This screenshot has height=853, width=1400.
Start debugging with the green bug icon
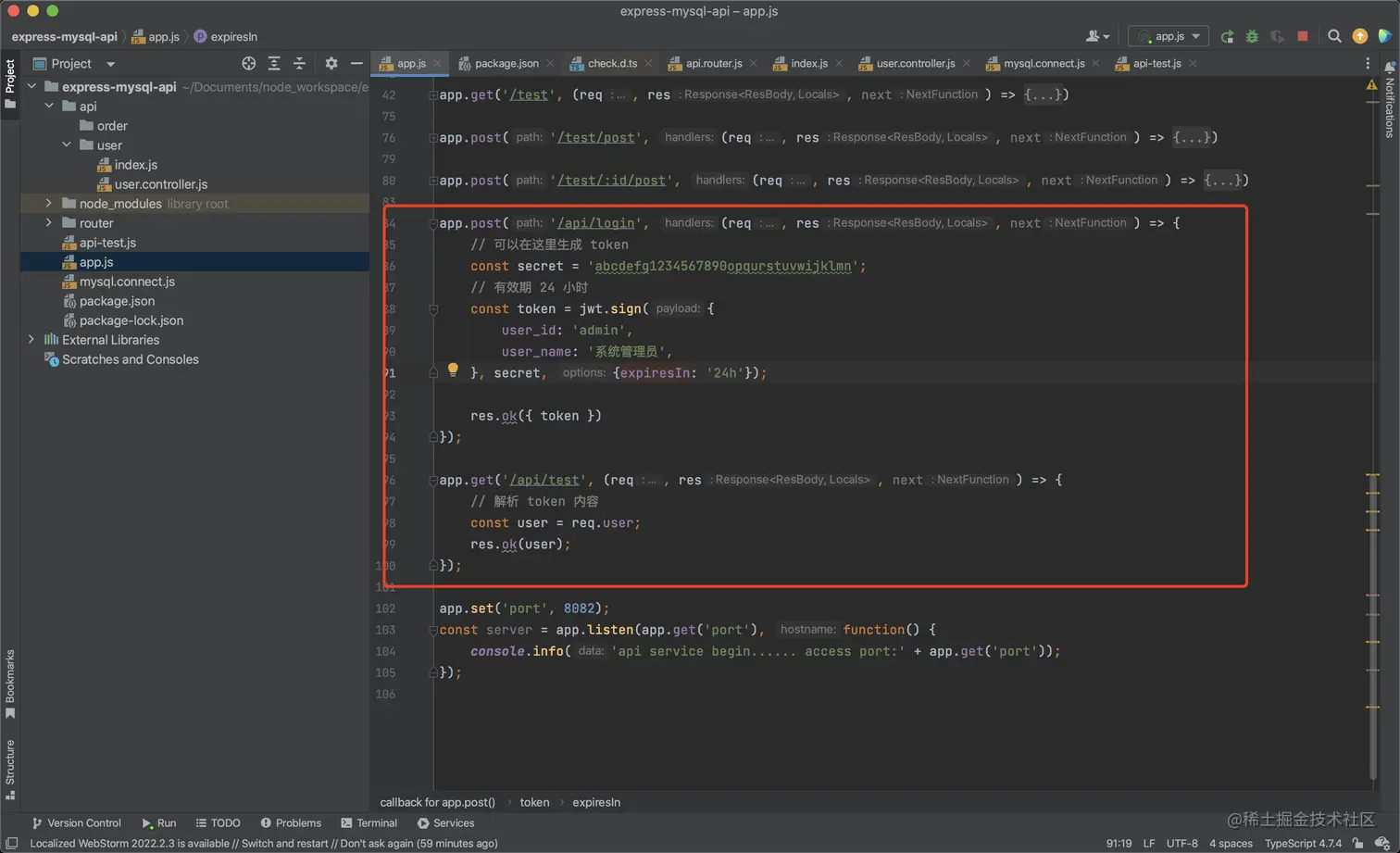[x=1252, y=36]
